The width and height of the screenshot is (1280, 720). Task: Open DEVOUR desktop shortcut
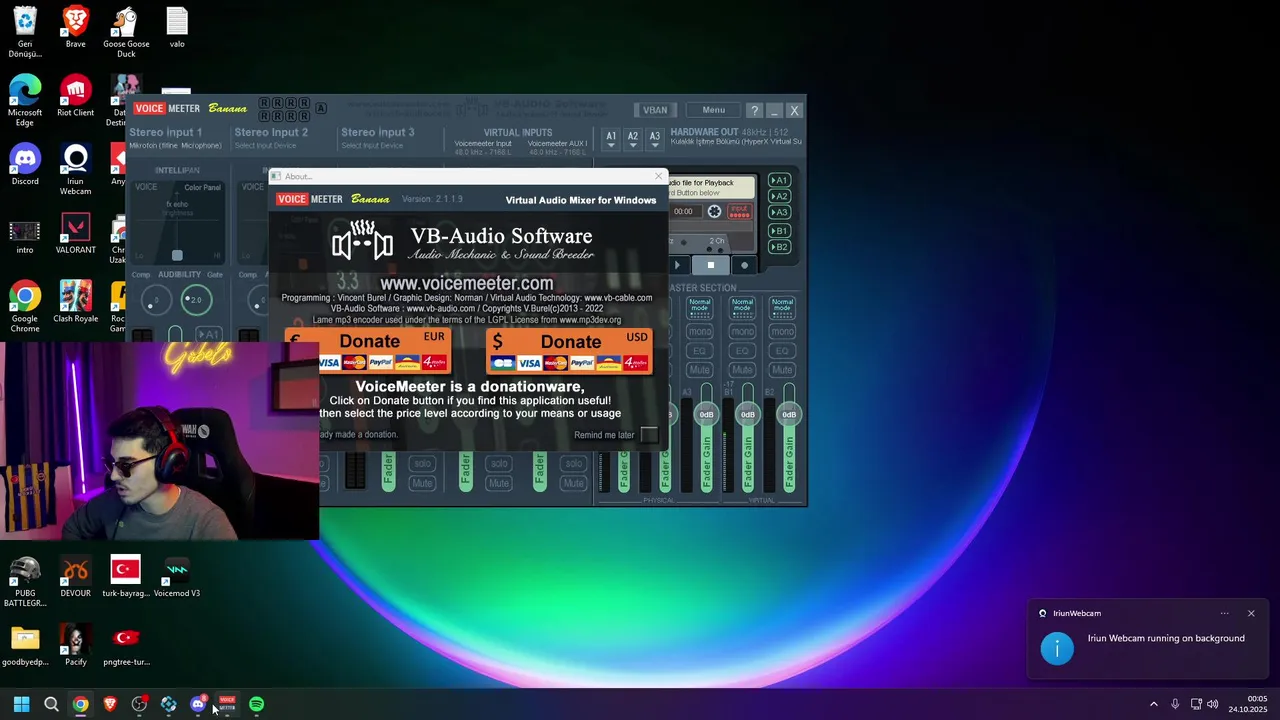[75, 576]
